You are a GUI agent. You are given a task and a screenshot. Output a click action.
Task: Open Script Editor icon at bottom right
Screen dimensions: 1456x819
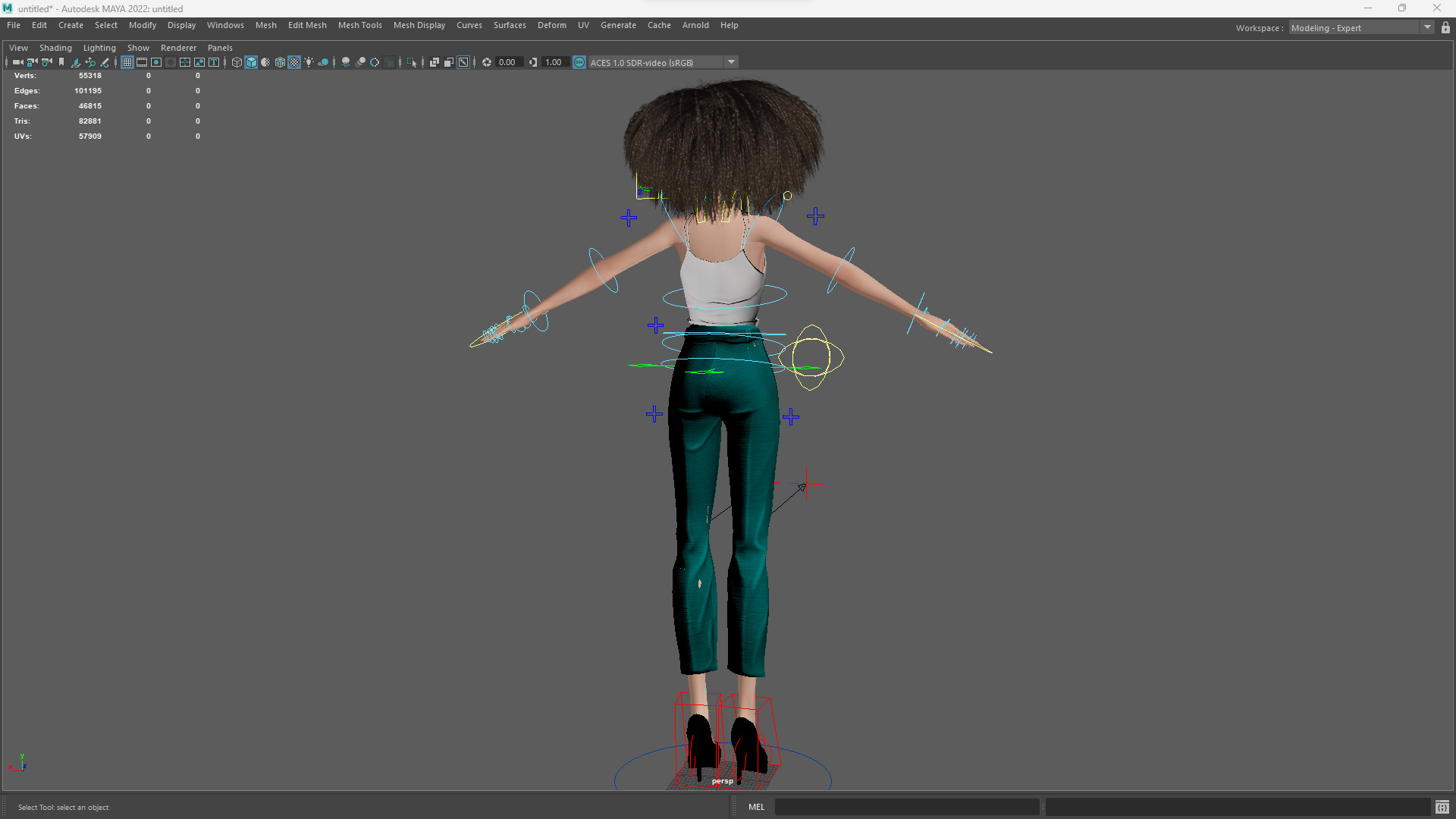tap(1442, 807)
